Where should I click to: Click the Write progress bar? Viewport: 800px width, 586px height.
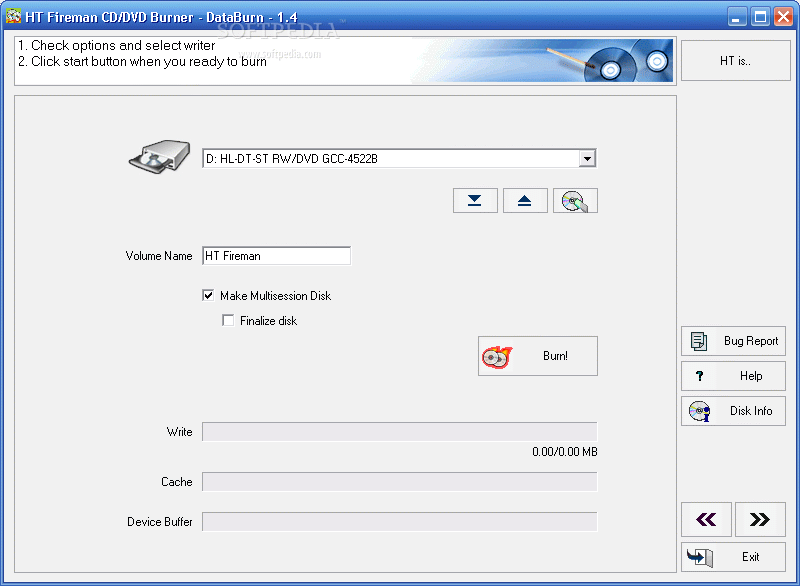click(399, 431)
